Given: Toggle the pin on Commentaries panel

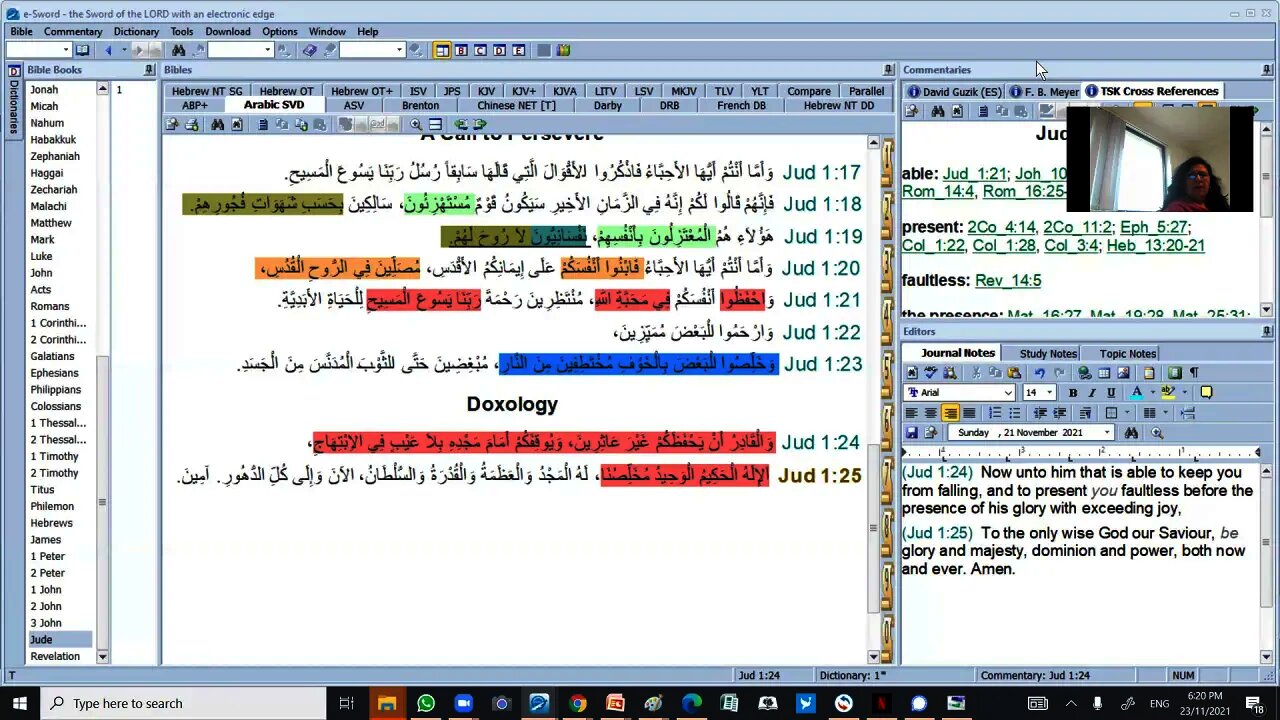Looking at the screenshot, I should tap(1267, 70).
